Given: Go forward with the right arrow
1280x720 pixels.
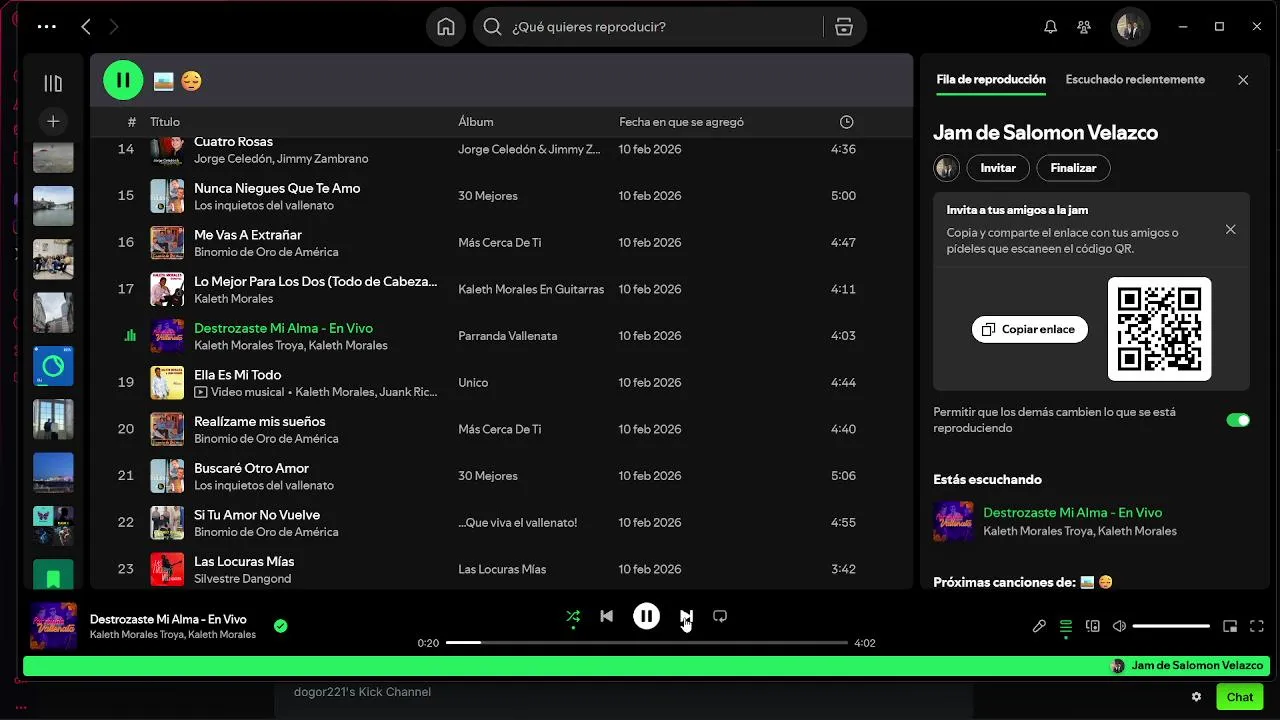Looking at the screenshot, I should [x=113, y=27].
